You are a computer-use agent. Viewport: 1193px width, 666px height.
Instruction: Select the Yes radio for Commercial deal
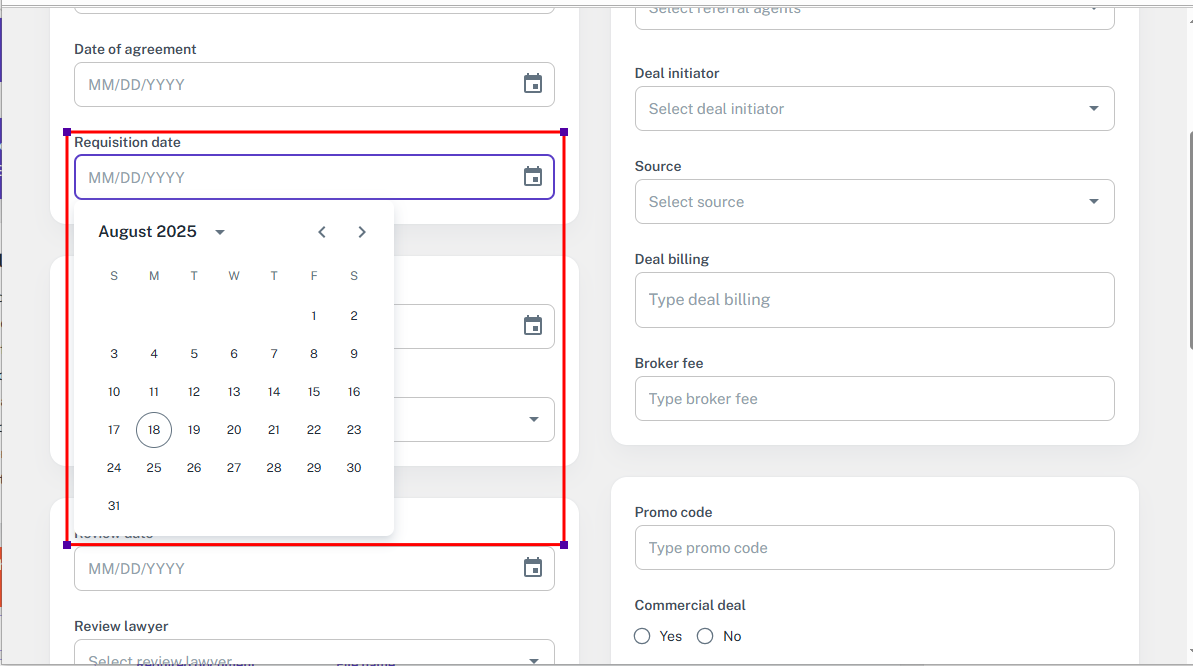pyautogui.click(x=642, y=636)
